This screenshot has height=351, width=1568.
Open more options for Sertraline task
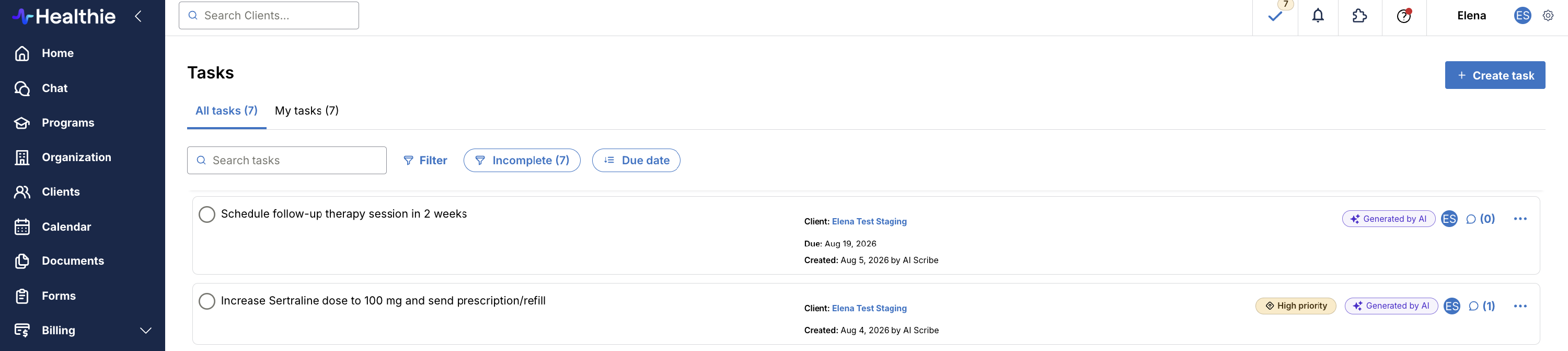(x=1520, y=306)
